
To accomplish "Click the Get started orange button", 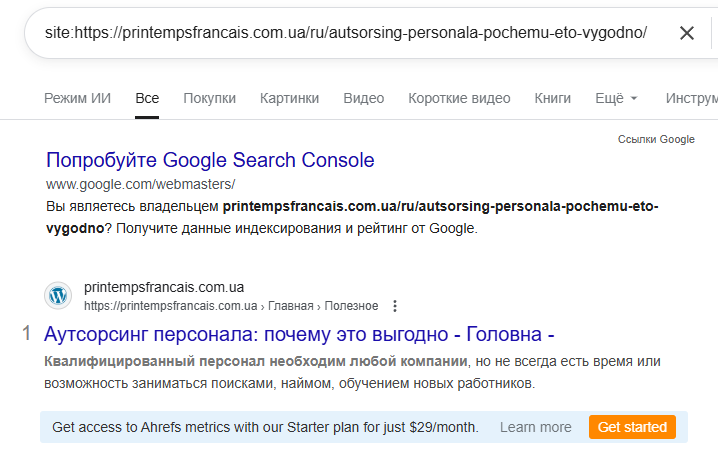I will pos(632,427).
